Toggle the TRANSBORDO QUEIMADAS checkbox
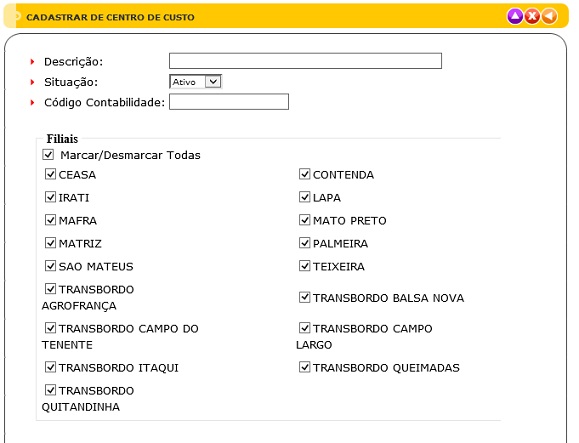Viewport: 579px width, 443px height. pos(305,367)
